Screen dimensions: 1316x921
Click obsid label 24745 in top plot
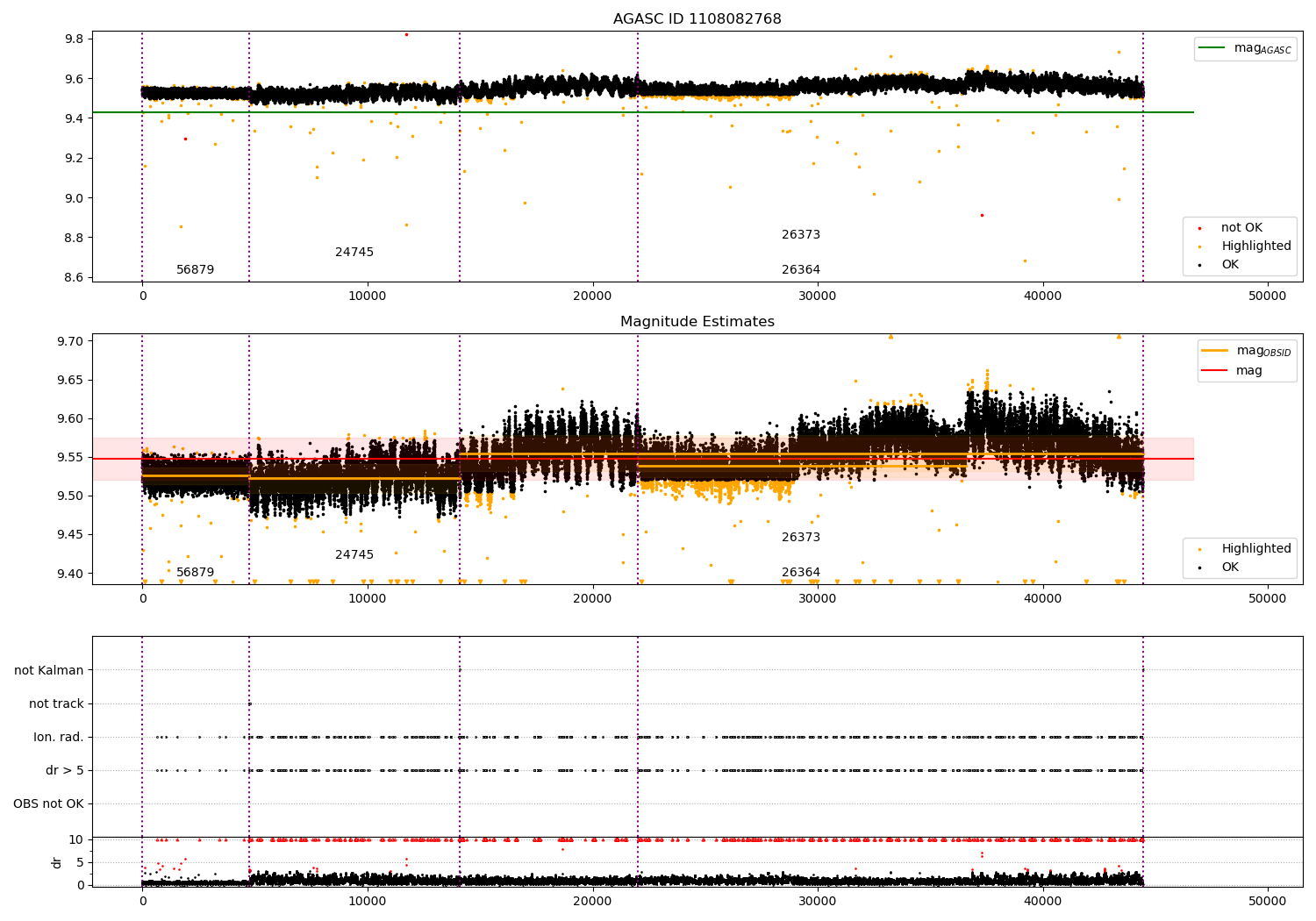[354, 253]
